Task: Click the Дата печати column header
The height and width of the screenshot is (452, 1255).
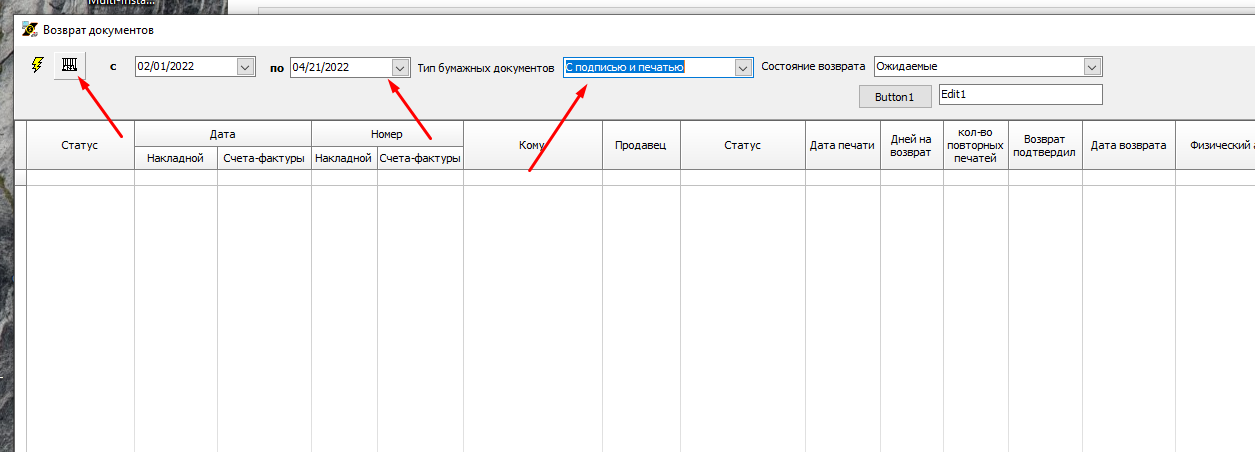Action: (x=842, y=145)
